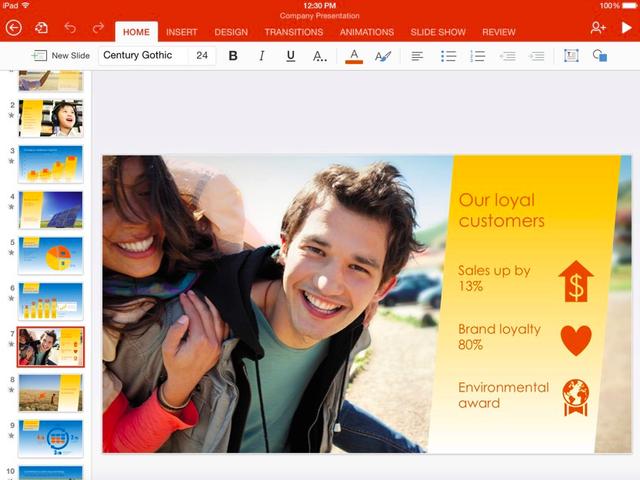Toggle italic formatting
This screenshot has height=480, width=640.
[262, 56]
